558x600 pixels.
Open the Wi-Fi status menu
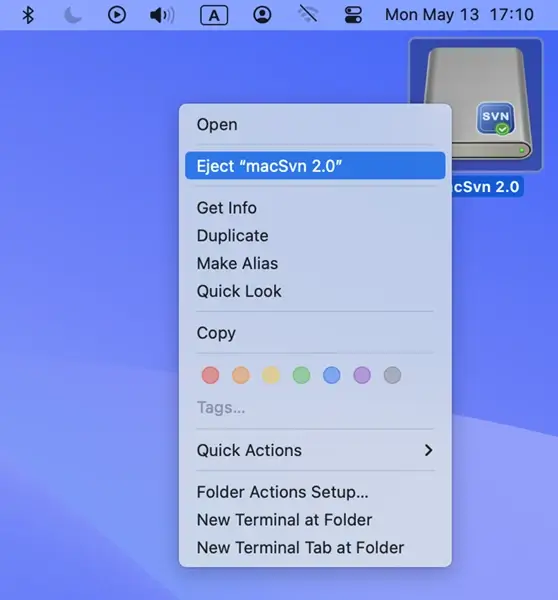(308, 15)
